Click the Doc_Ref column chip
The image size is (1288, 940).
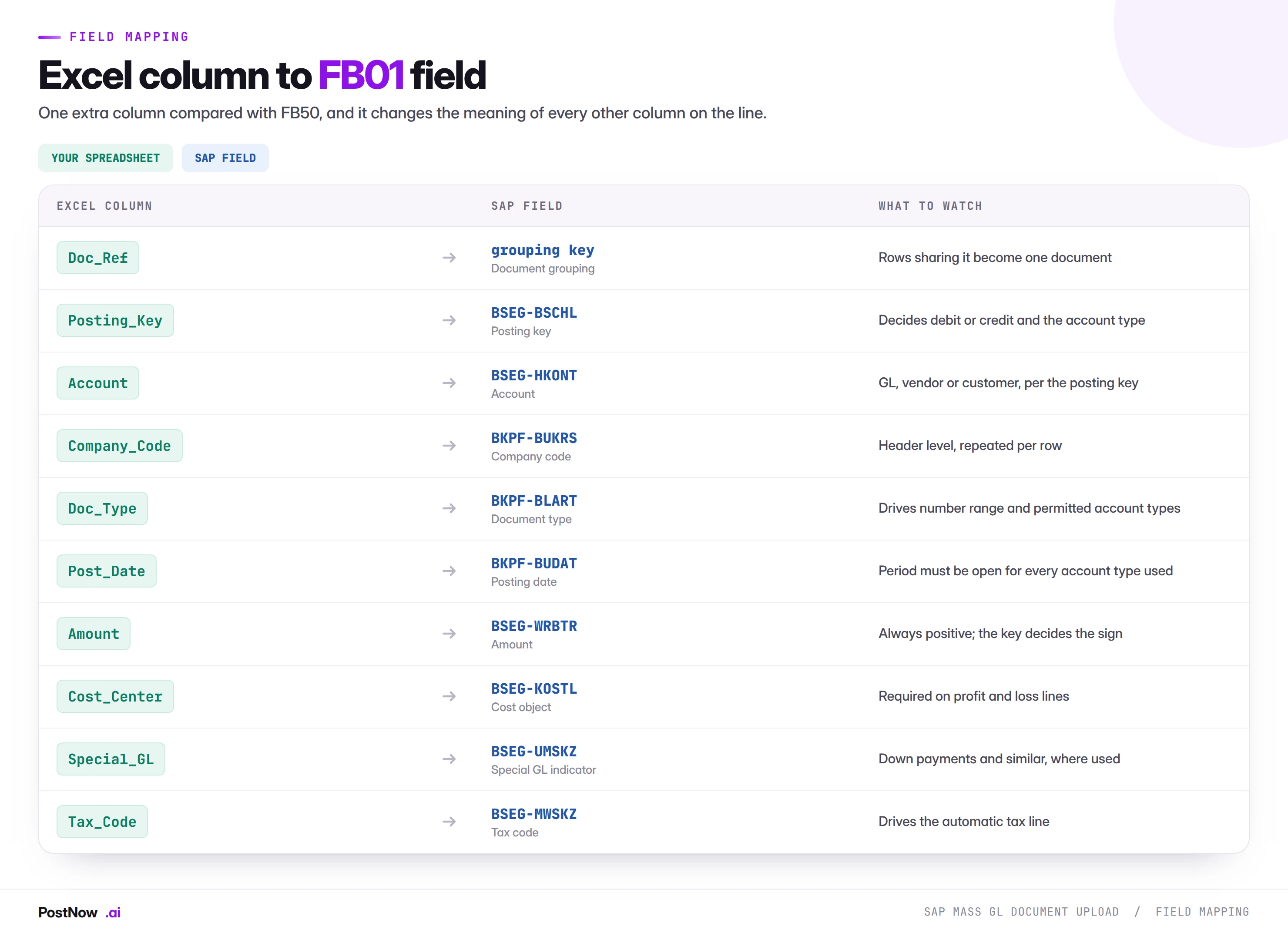[98, 258]
